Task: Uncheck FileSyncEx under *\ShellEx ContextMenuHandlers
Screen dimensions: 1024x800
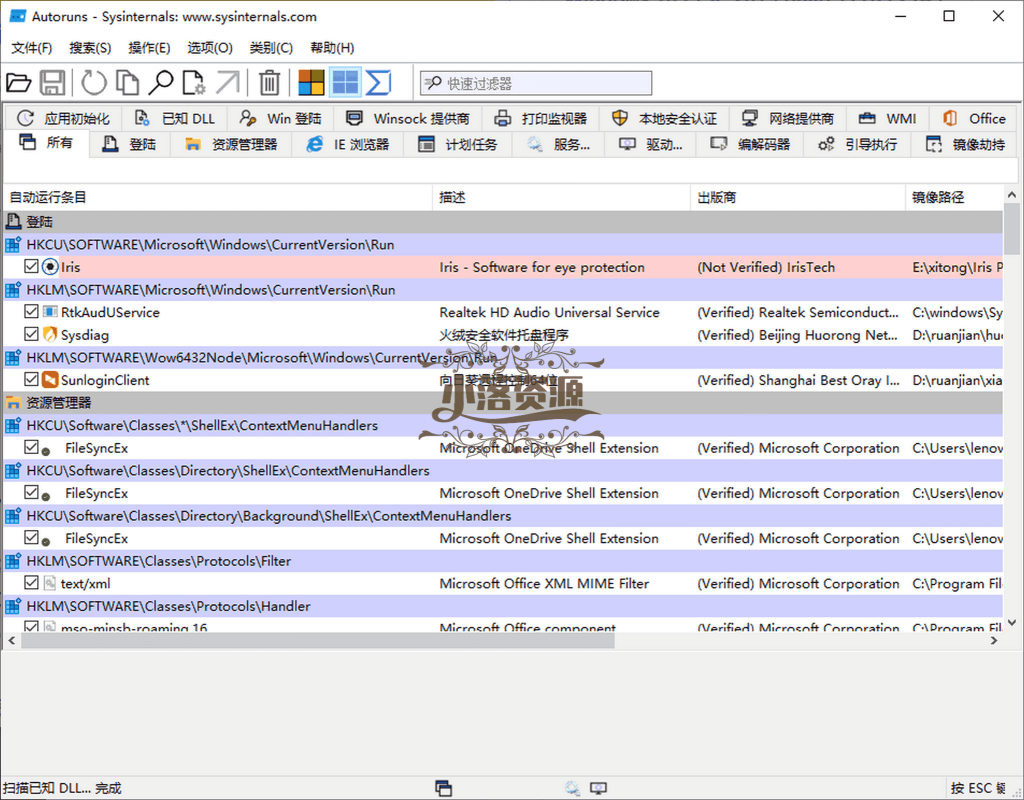Action: coord(31,447)
